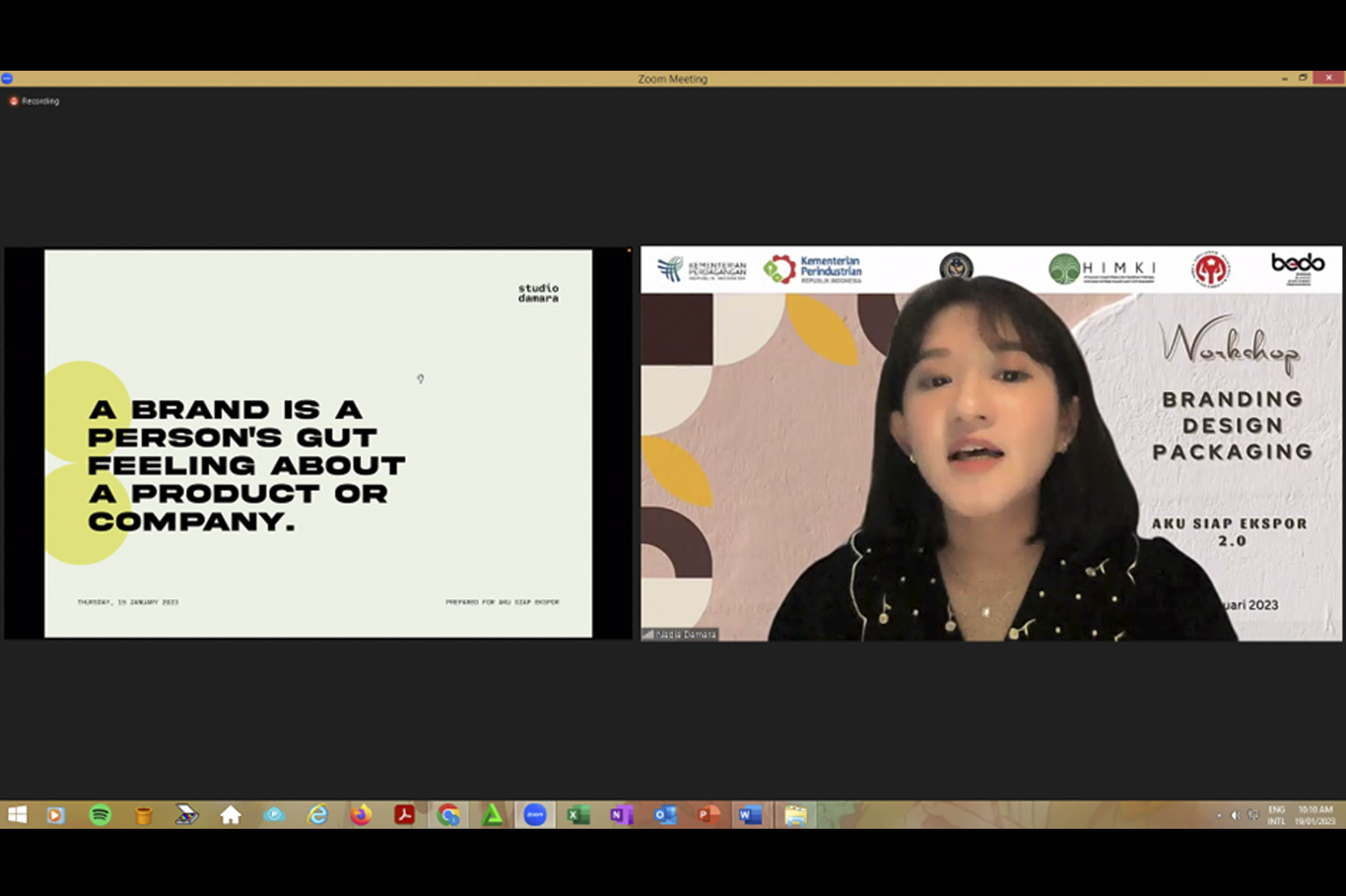Screen dimensions: 1346x896
Task: Click the Windows Start button
Action: tap(17, 814)
